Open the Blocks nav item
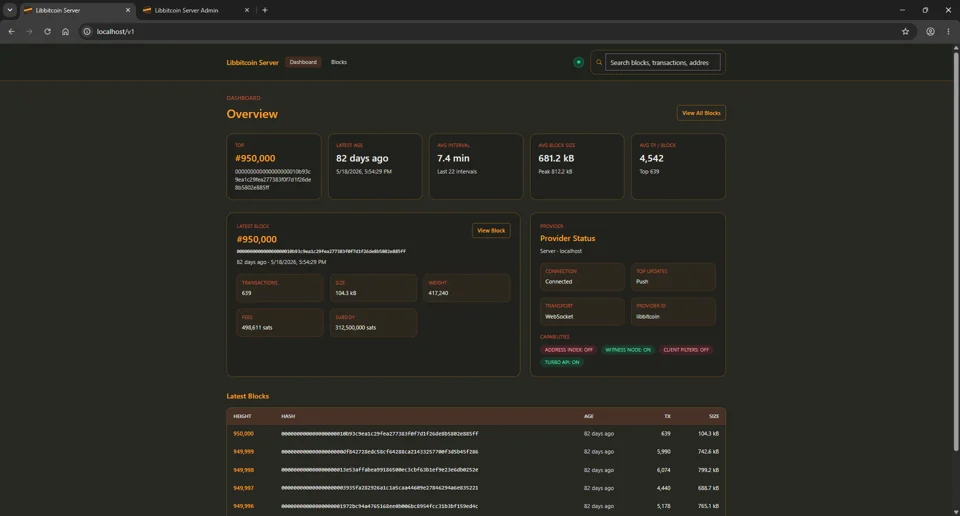 (x=339, y=62)
